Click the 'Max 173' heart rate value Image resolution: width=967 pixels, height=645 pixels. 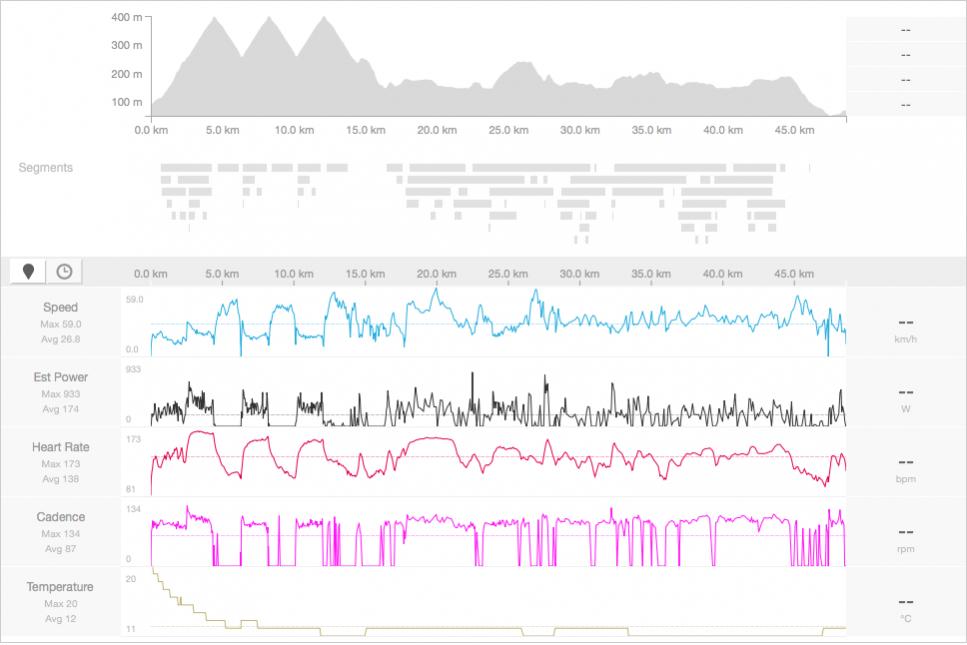pos(60,464)
